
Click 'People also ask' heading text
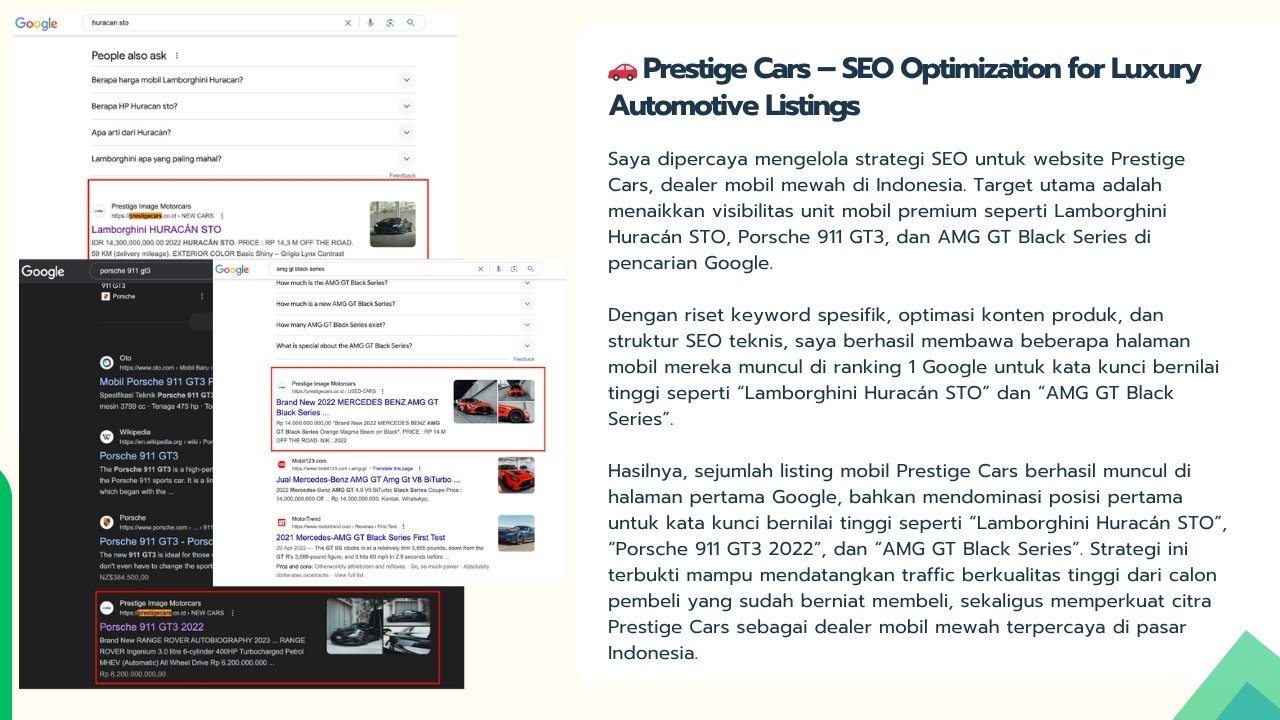[129, 56]
